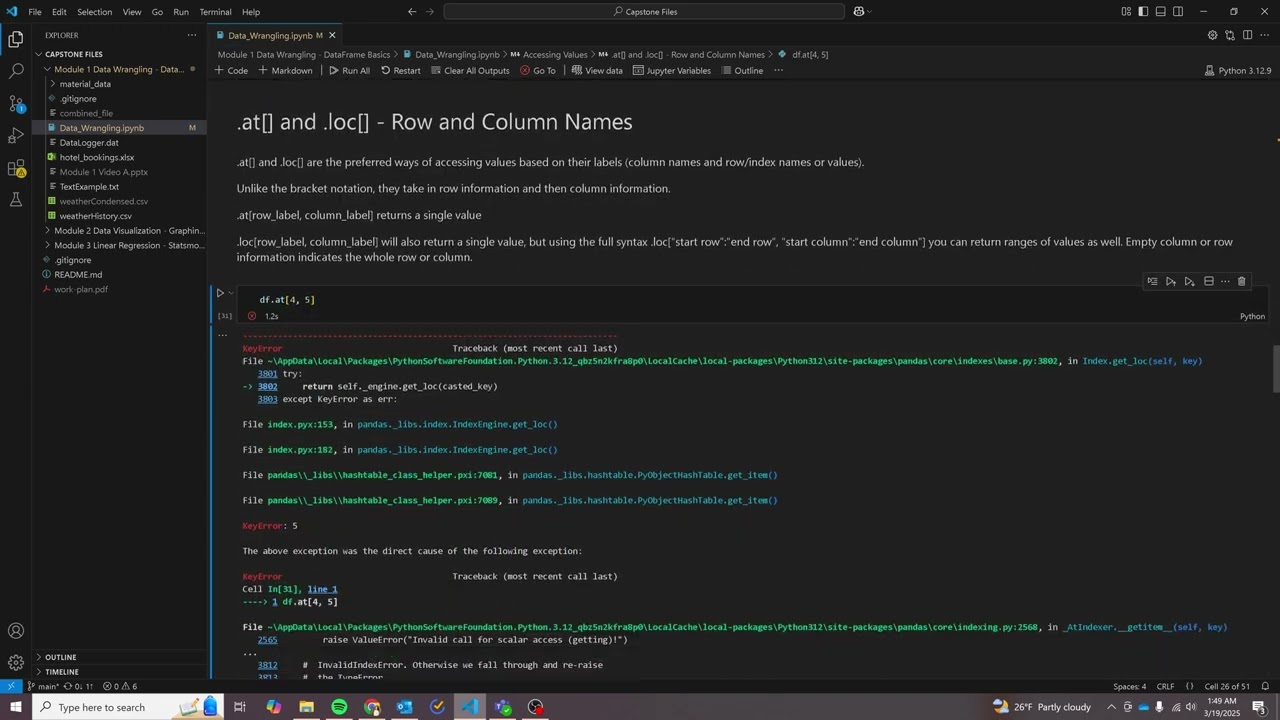Viewport: 1280px width, 720px height.
Task: Open the Extensions view
Action: [16, 168]
